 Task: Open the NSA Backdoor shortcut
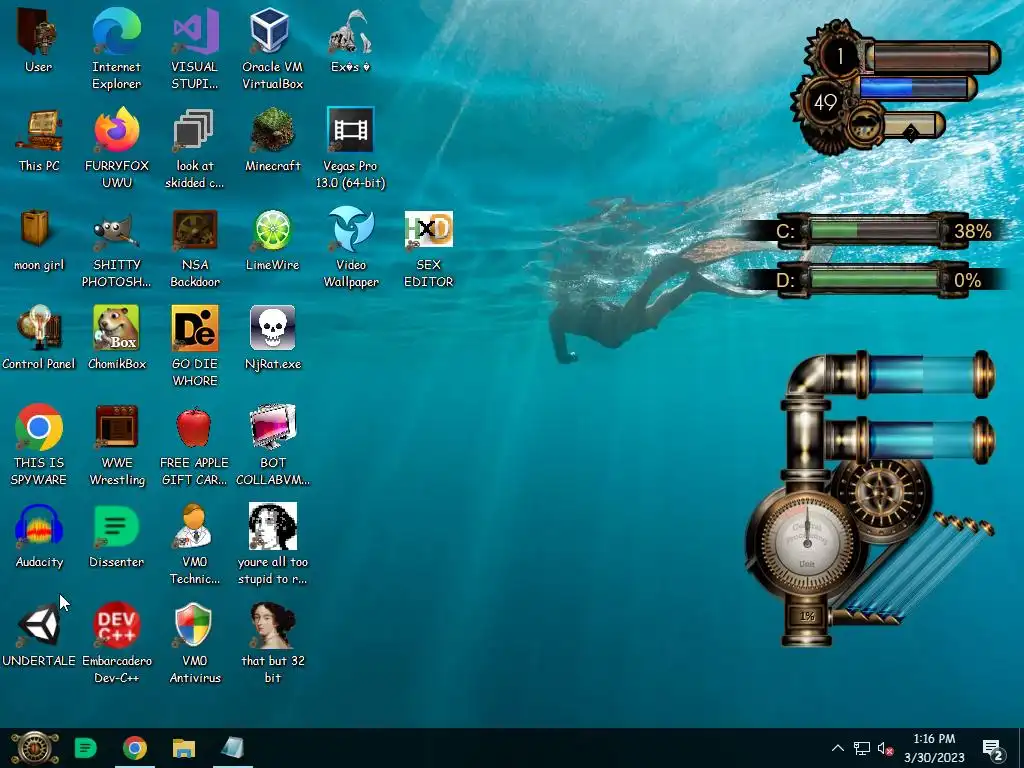(x=195, y=248)
